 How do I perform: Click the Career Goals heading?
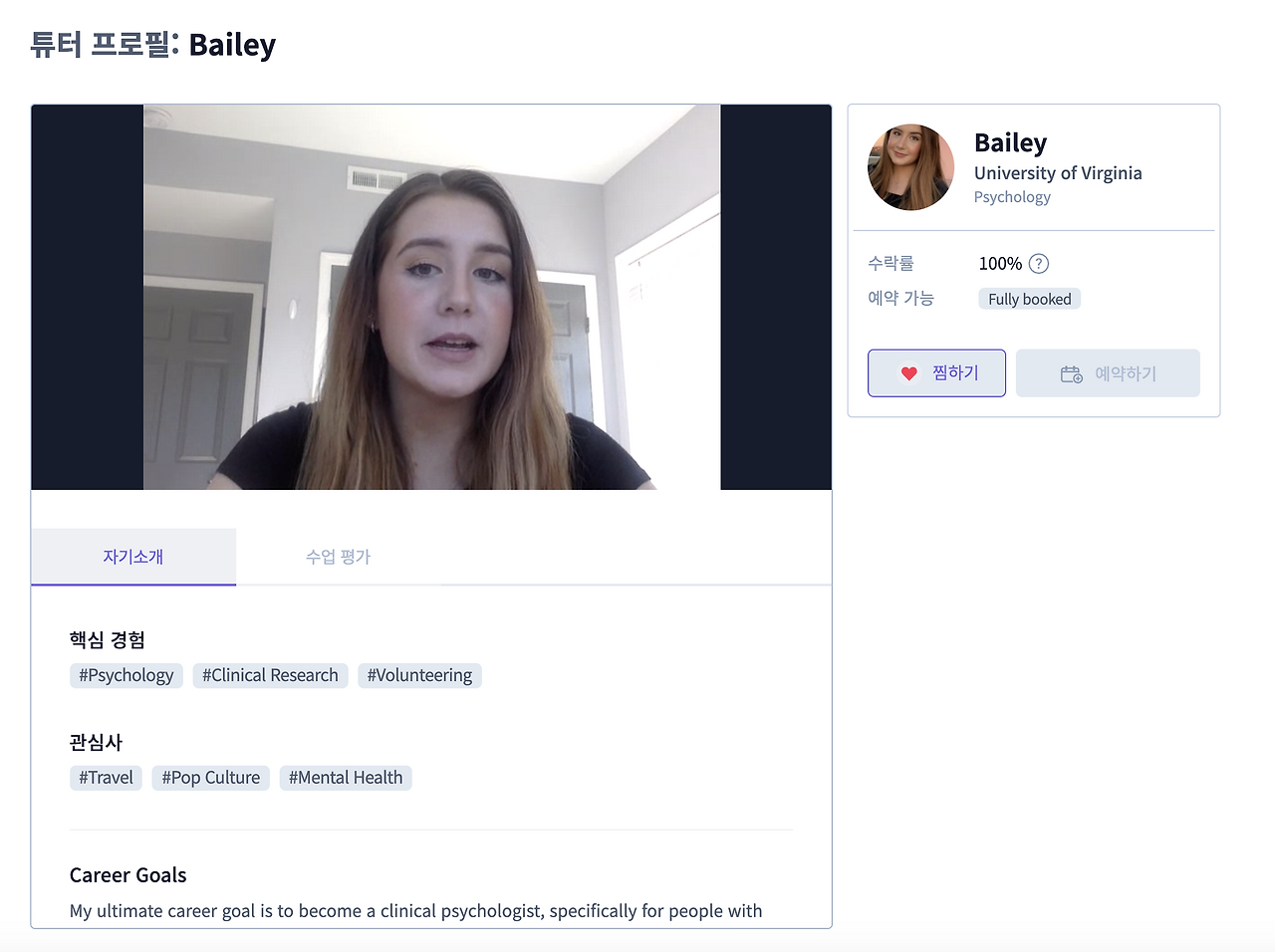128,875
